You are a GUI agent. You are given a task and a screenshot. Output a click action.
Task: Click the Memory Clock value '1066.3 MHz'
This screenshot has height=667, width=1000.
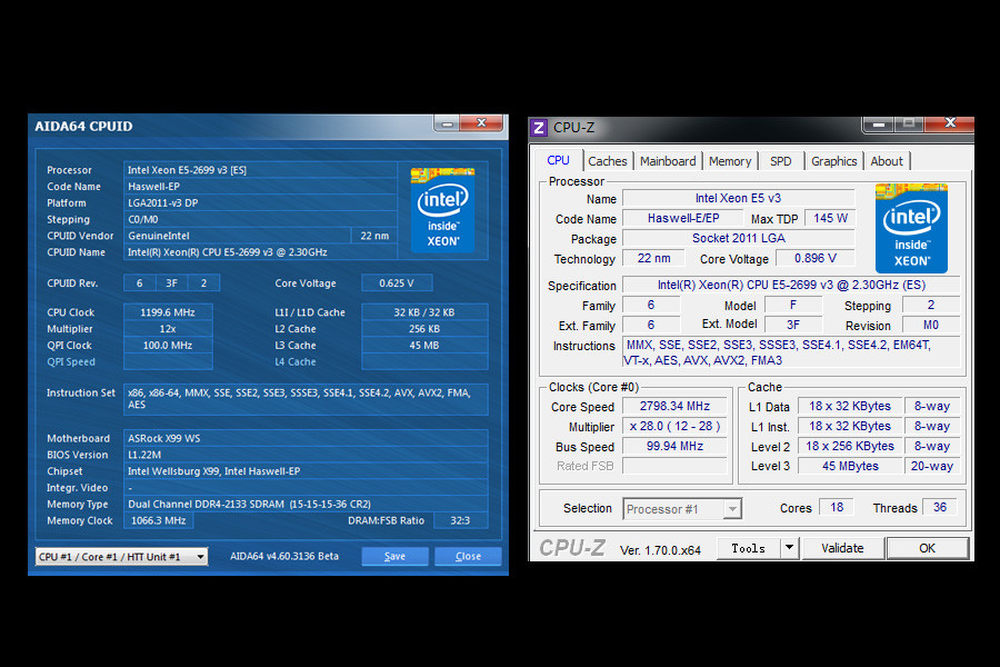click(159, 520)
